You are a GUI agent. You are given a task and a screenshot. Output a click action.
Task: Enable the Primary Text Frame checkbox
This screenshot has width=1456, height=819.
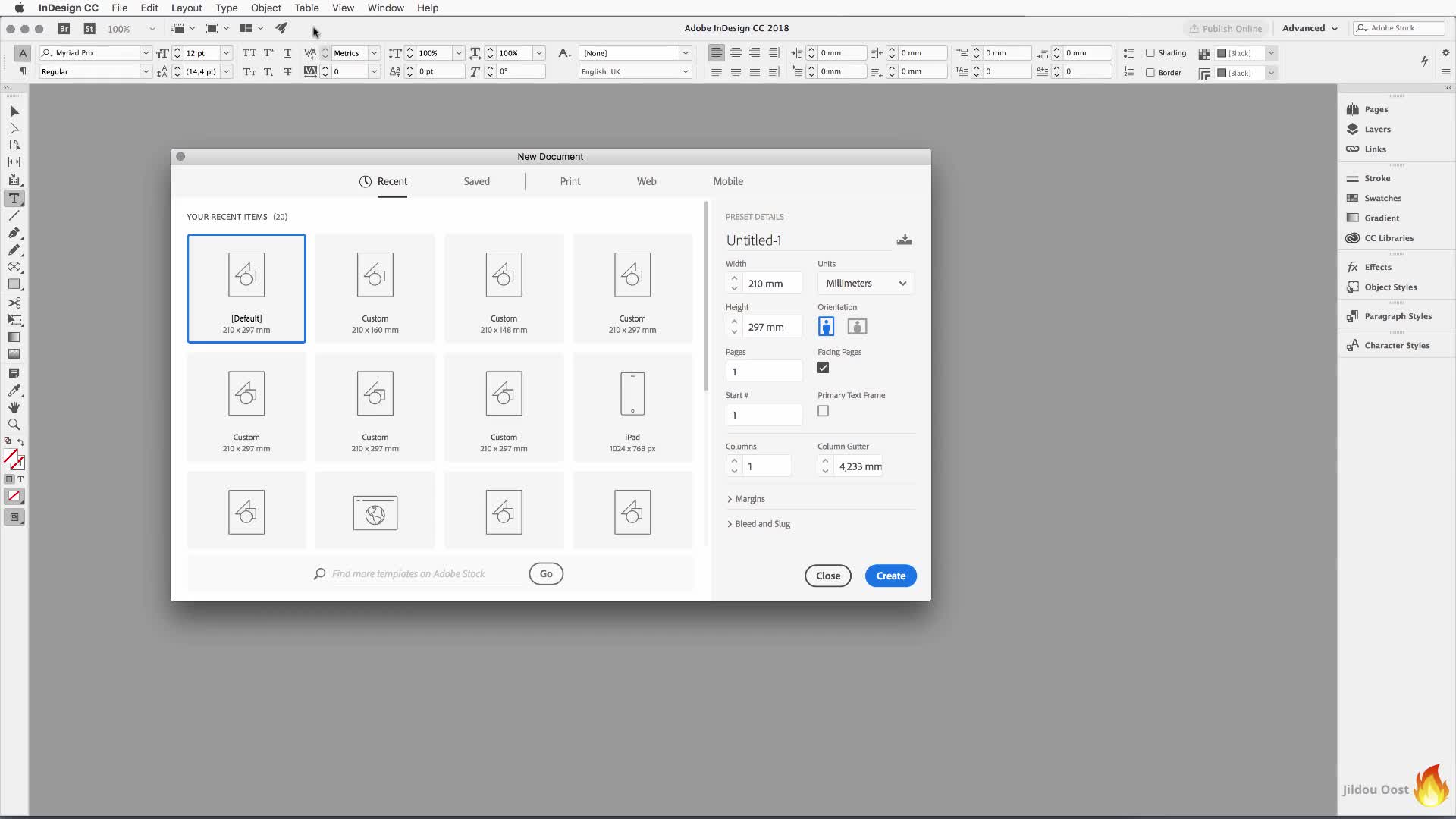(x=823, y=411)
